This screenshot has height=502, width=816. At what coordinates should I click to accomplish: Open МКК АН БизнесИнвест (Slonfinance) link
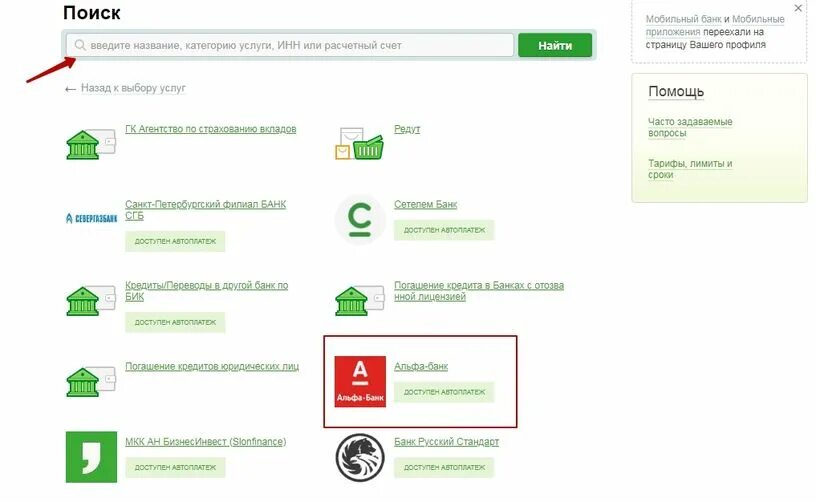pyautogui.click(x=206, y=442)
